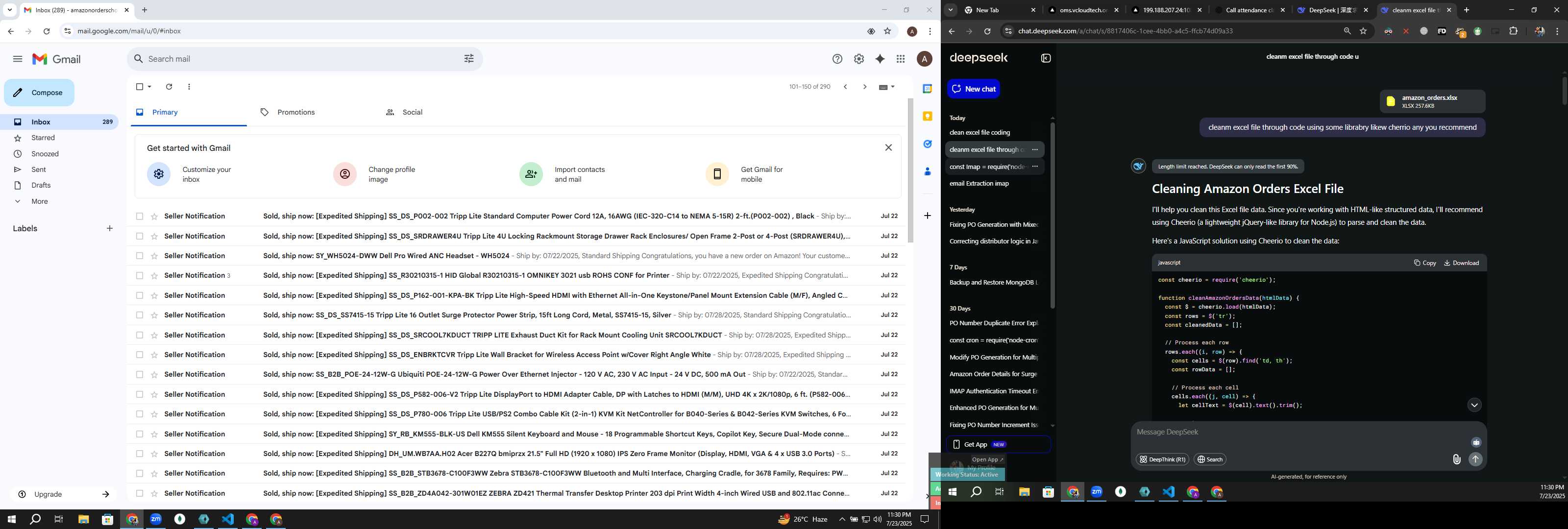The image size is (1568, 529).
Task: Go to newer emails with left arrow
Action: [845, 87]
